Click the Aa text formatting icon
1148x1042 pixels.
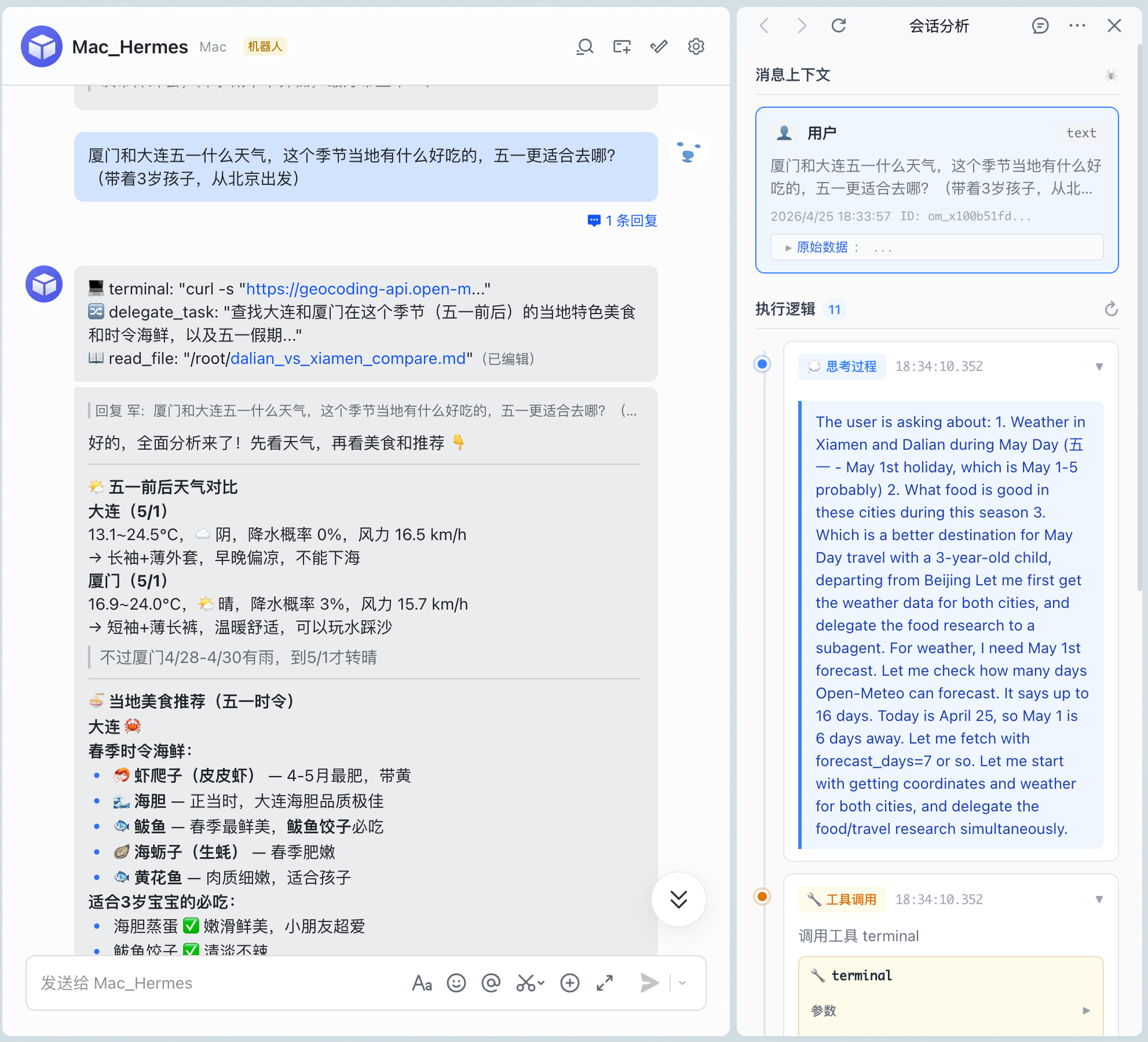[422, 983]
